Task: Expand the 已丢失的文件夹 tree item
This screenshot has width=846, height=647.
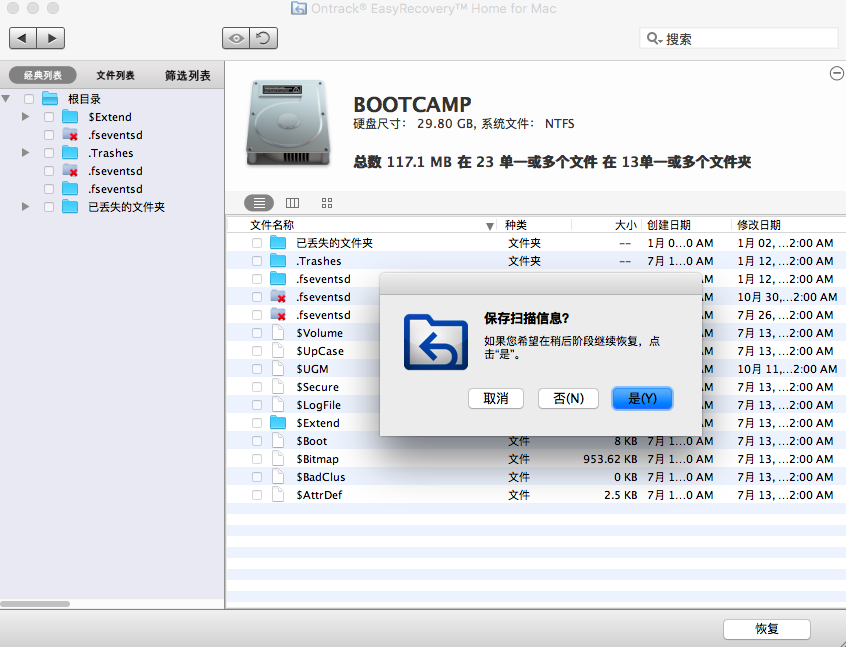Action: tap(24, 206)
